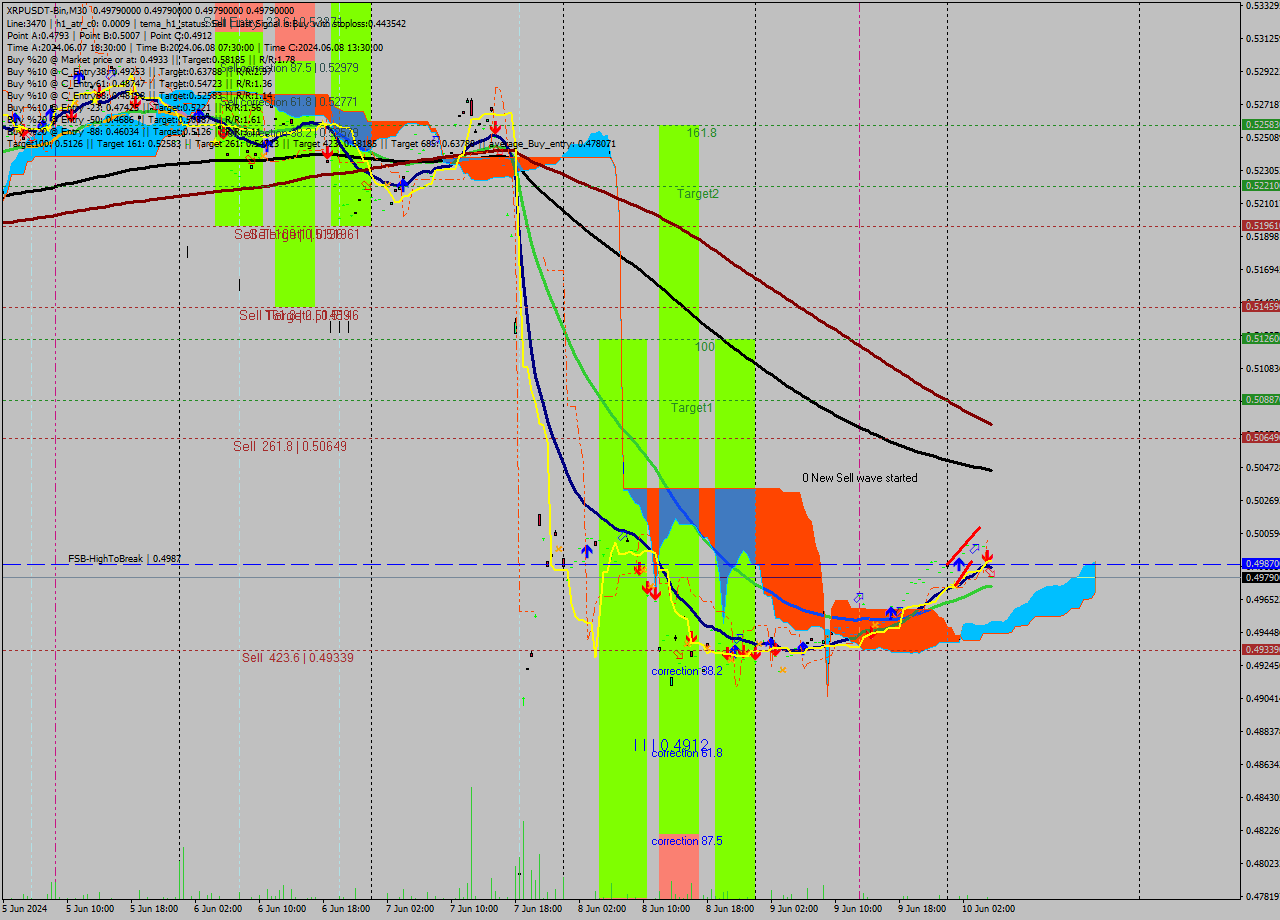Click the 0.53329 price scale value
This screenshot has height=920, width=1280.
coord(1262,6)
